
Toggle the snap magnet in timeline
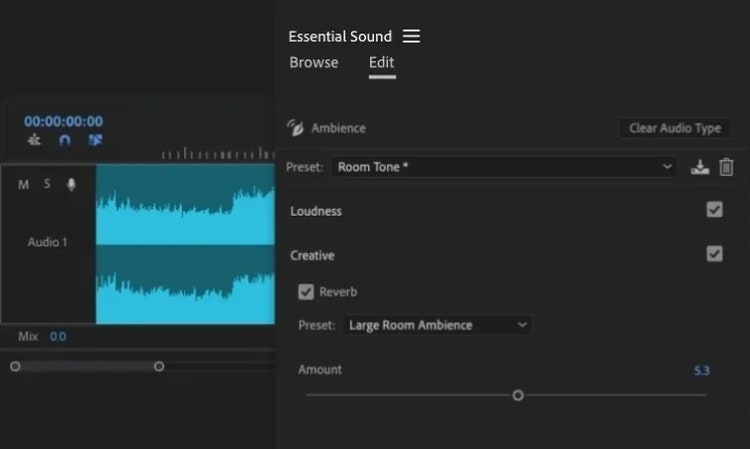(65, 141)
